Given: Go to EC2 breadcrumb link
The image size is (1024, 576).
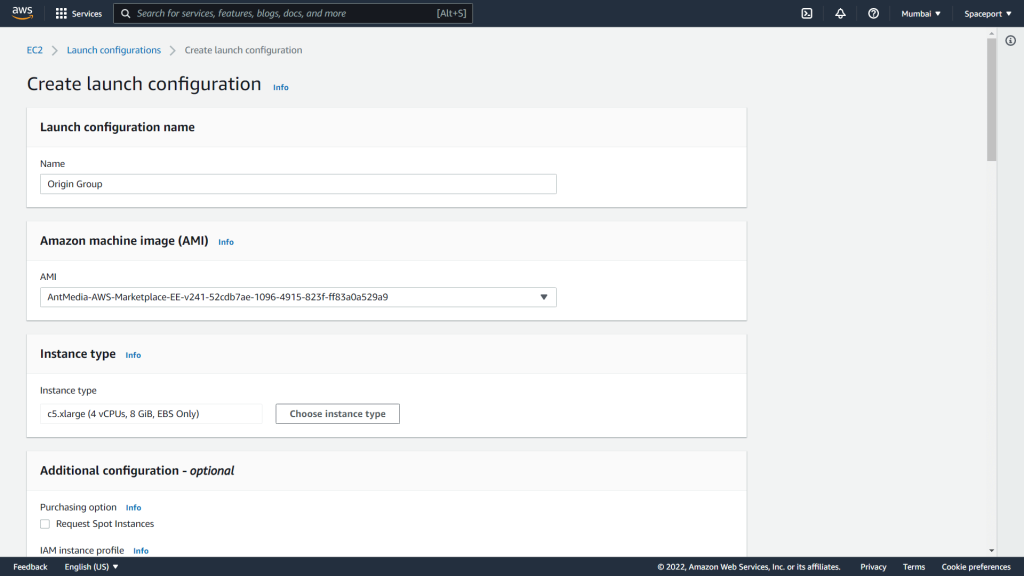Looking at the screenshot, I should [35, 50].
